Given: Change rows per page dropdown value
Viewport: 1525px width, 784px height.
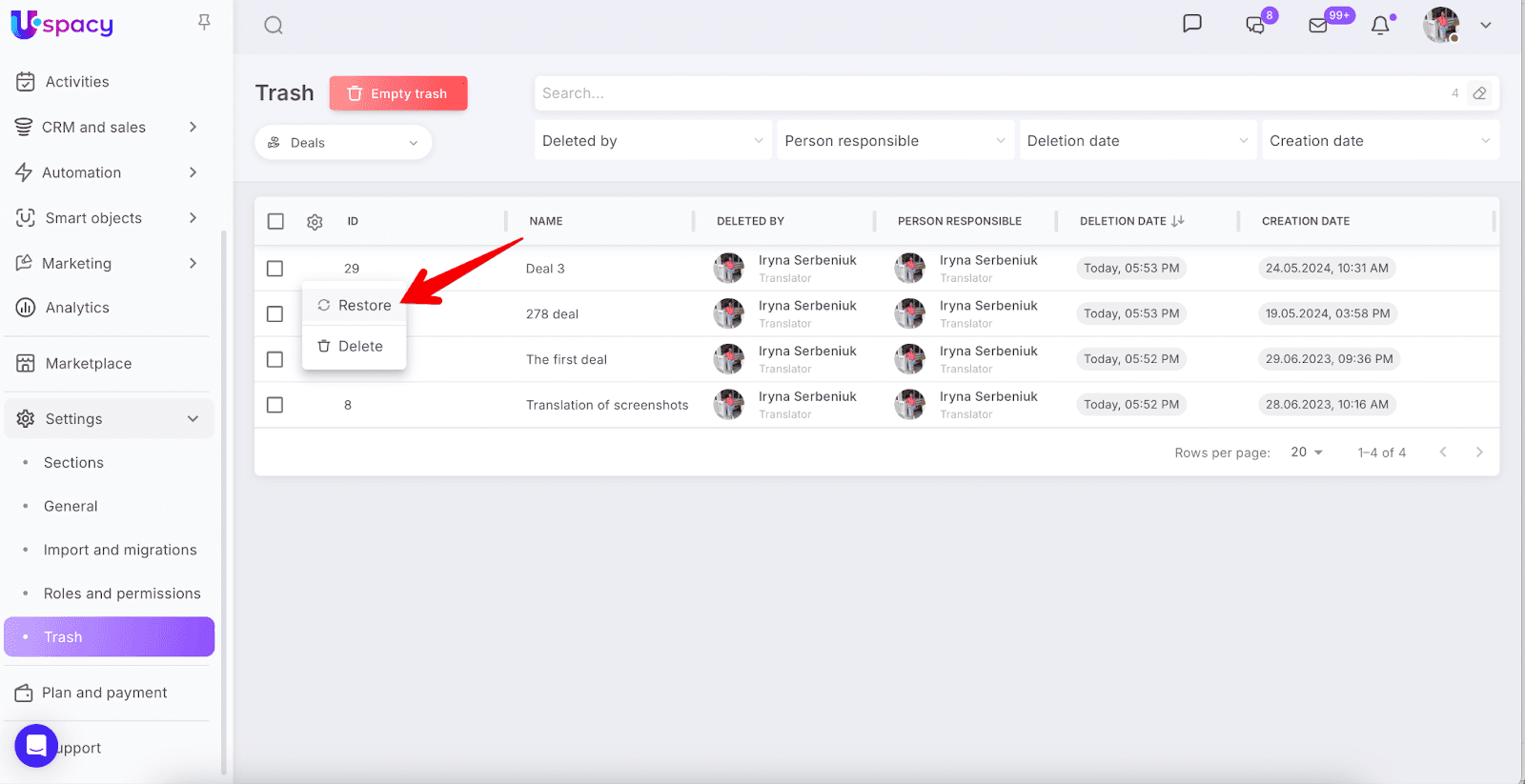Looking at the screenshot, I should click(x=1306, y=452).
